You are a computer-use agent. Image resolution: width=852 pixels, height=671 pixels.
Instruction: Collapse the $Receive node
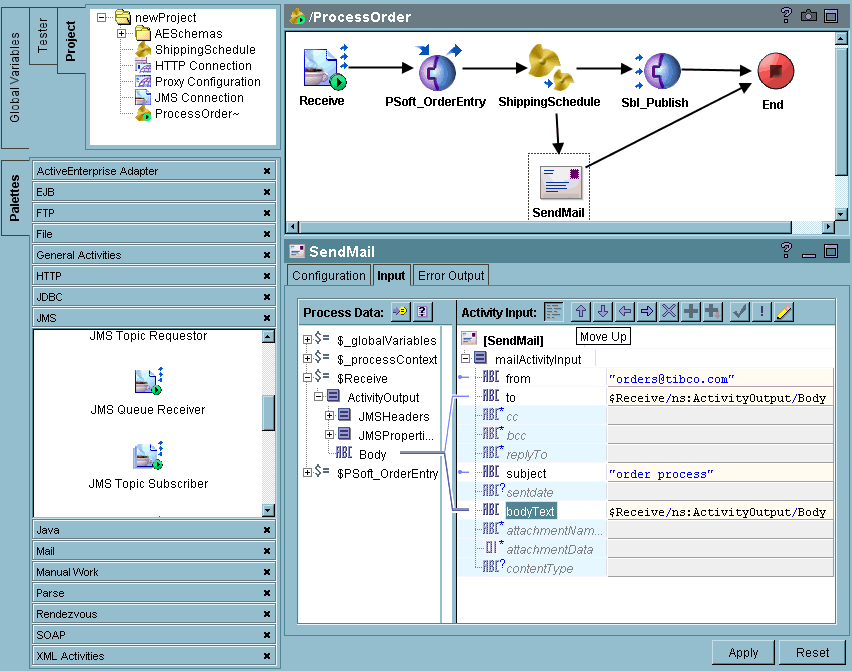(x=307, y=377)
